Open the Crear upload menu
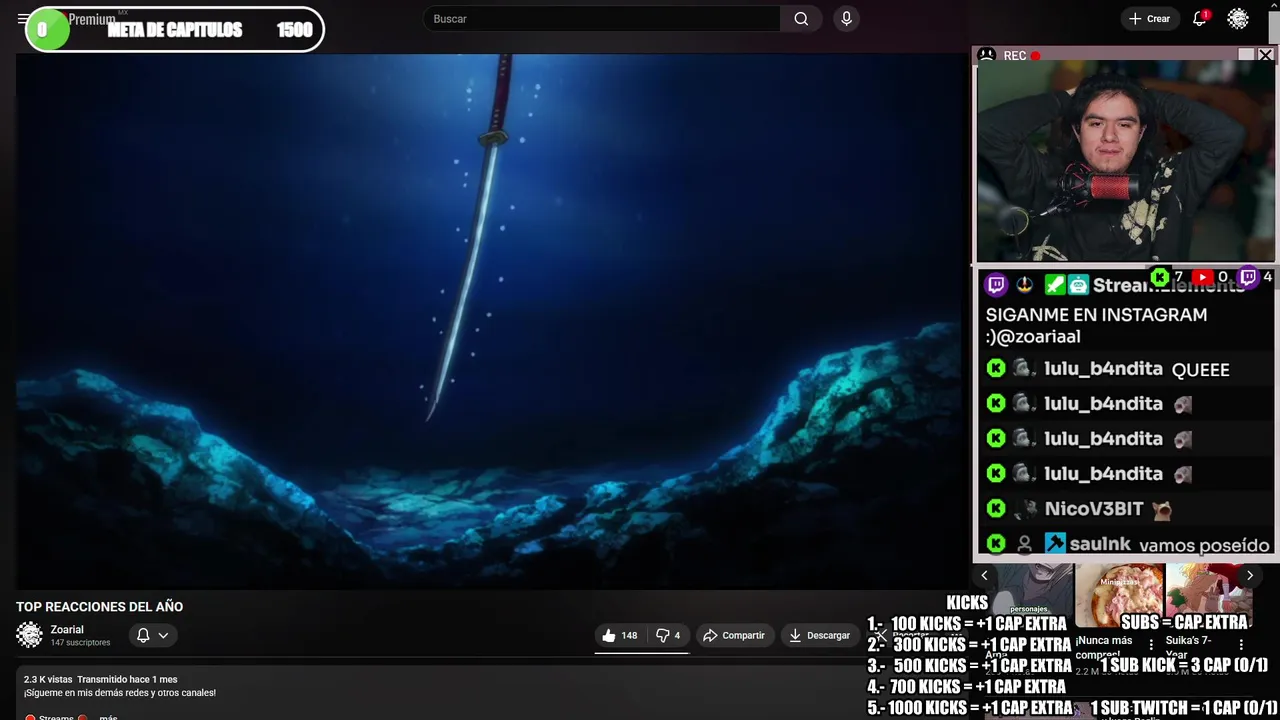 [1149, 19]
